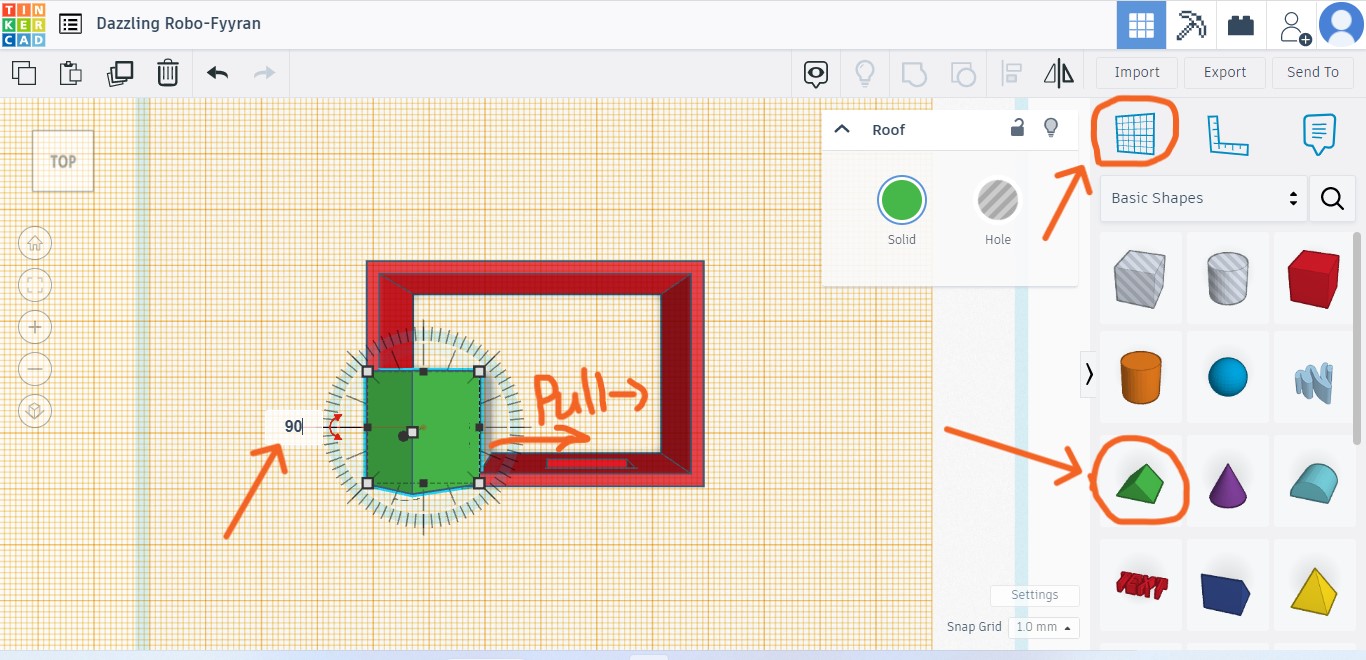1366x660 pixels.
Task: Open the Align tool
Action: 1011,73
